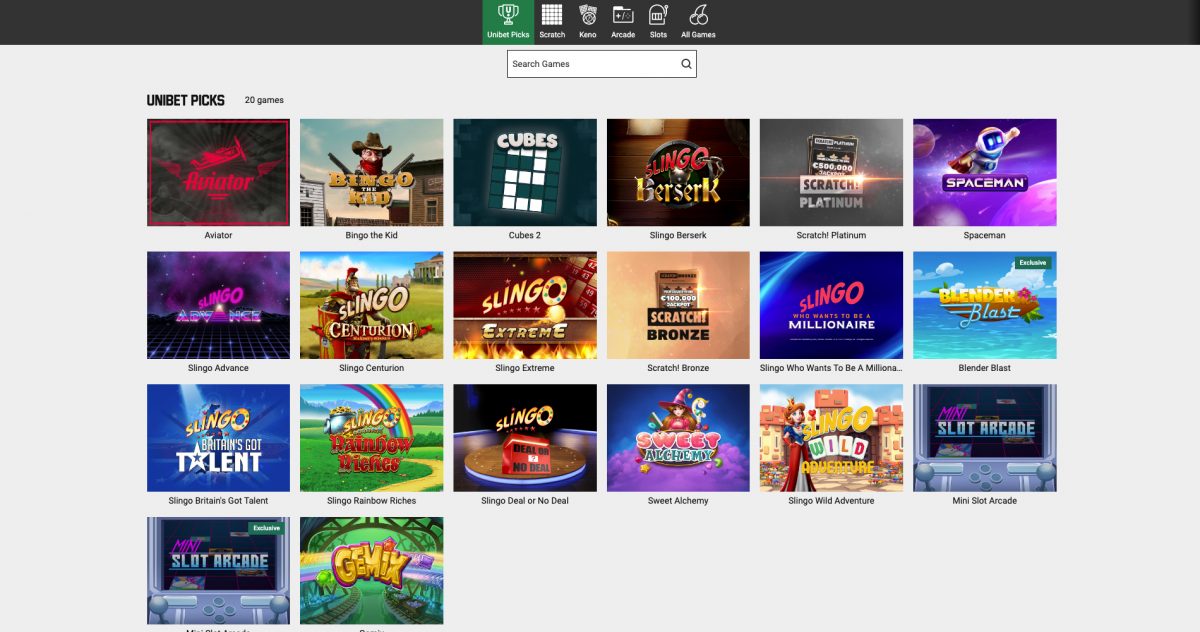Screen dimensions: 1200x632
Task: Click the "Cubes 2" title caption
Action: [x=525, y=235]
